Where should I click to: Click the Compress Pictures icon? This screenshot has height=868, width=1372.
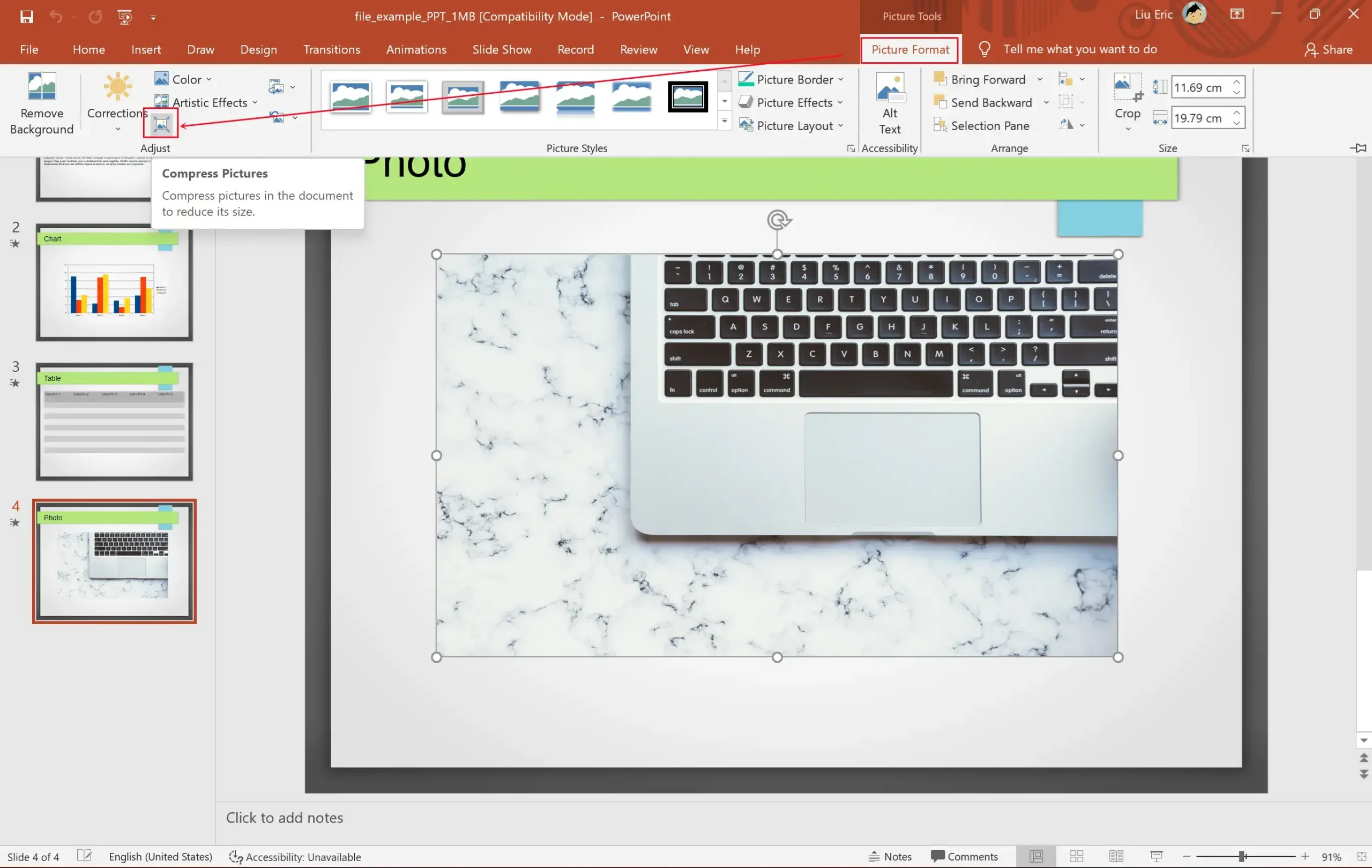point(161,123)
